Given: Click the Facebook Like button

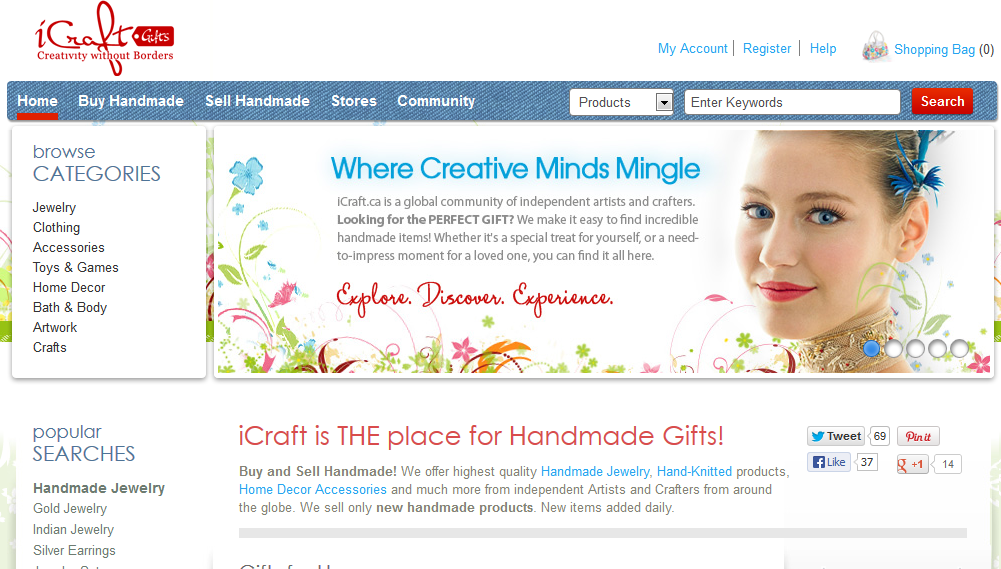Looking at the screenshot, I should tap(829, 462).
